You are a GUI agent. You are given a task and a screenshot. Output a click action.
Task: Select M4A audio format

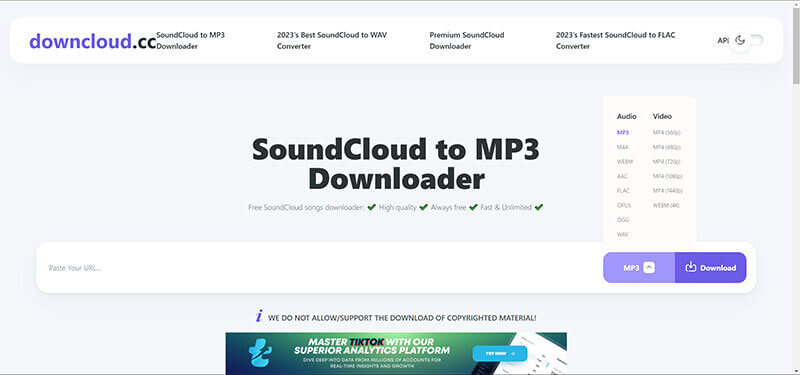pyautogui.click(x=622, y=147)
